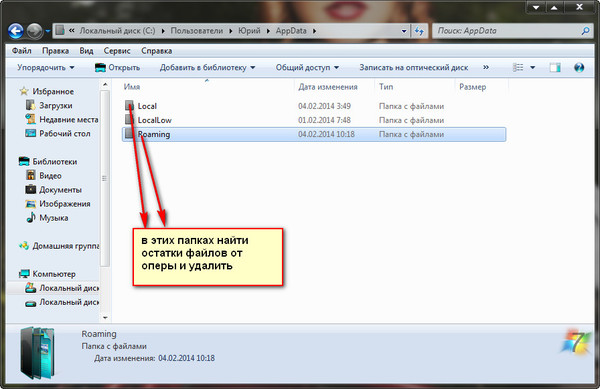
Task: Click date 04.02.2014 3:49 cell
Action: (x=324, y=106)
